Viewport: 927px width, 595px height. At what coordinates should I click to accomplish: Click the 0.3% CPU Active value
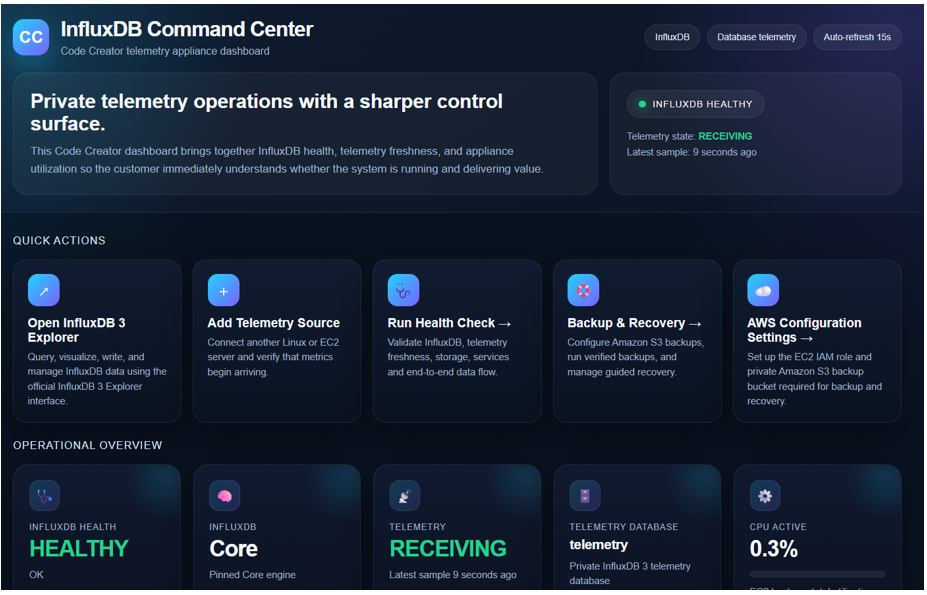pos(773,549)
